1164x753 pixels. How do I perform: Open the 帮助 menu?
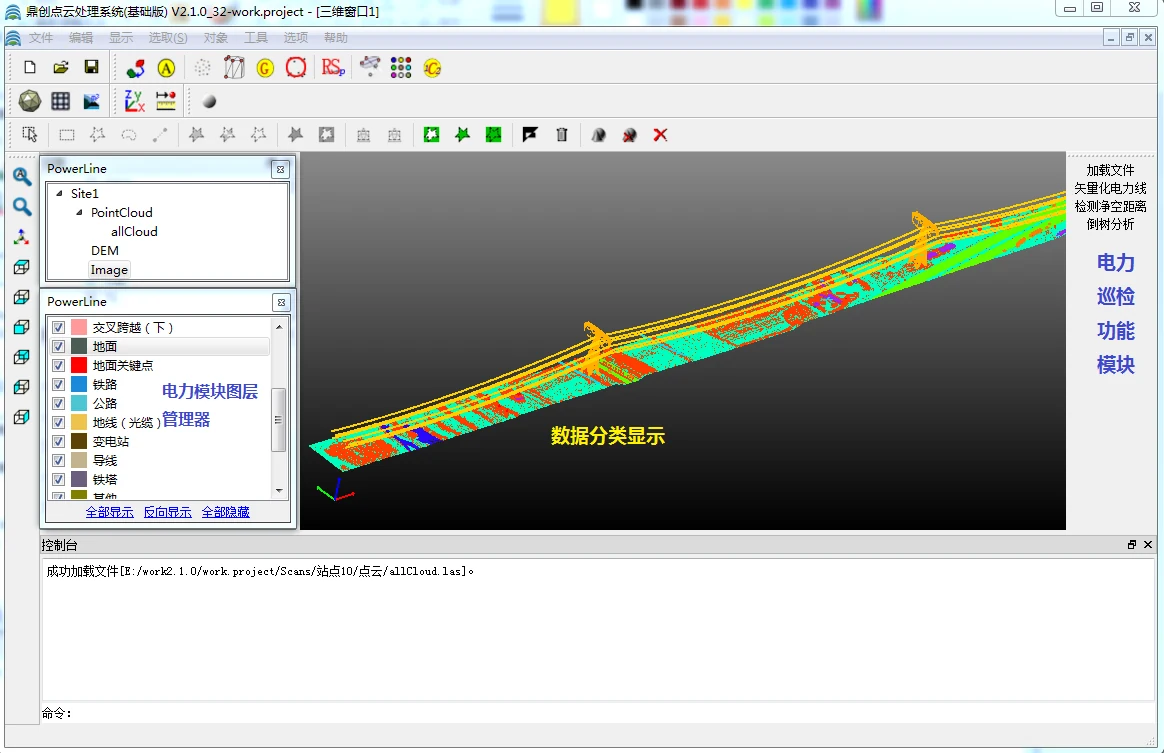click(336, 38)
